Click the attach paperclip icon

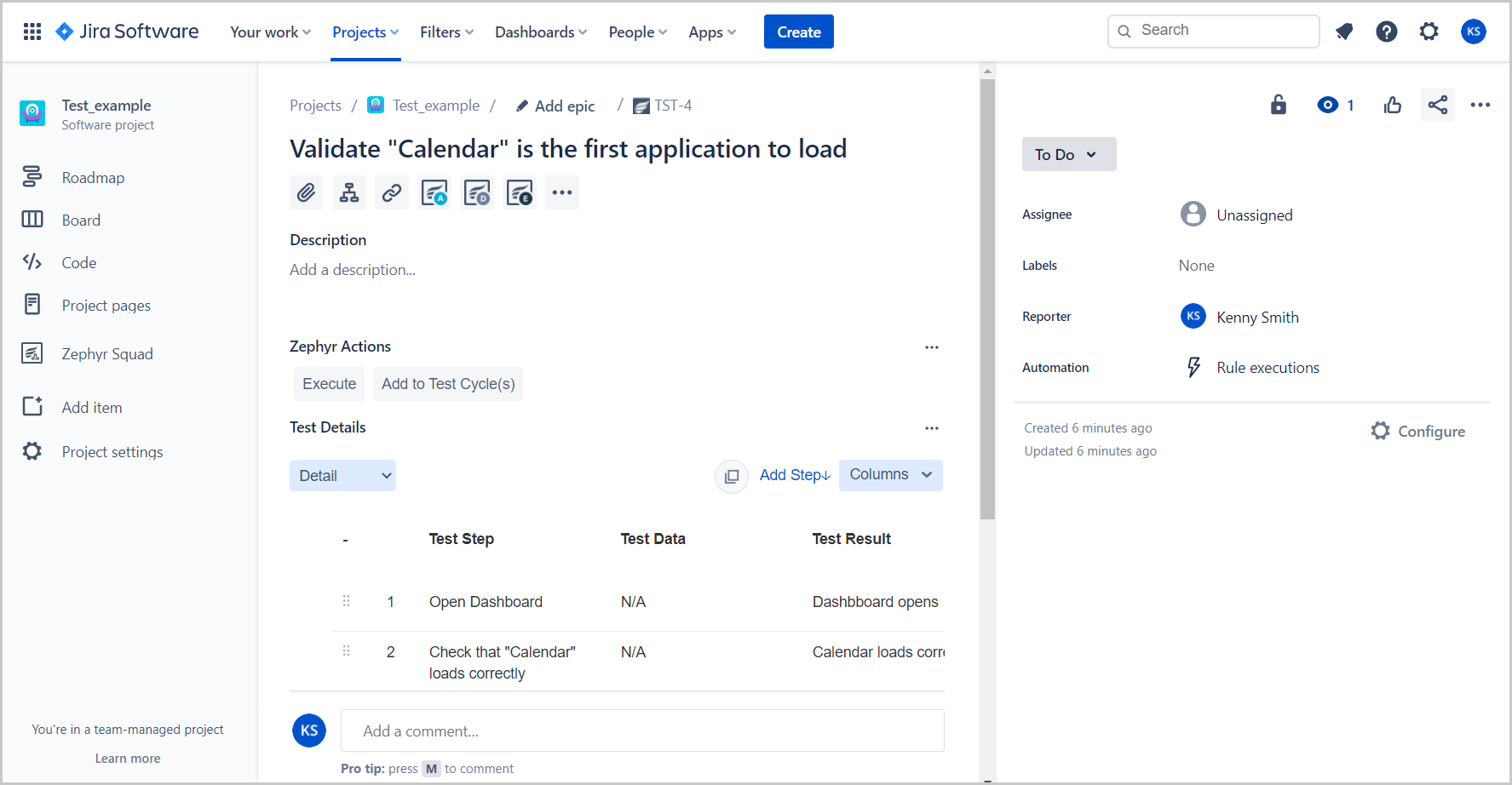(x=307, y=192)
